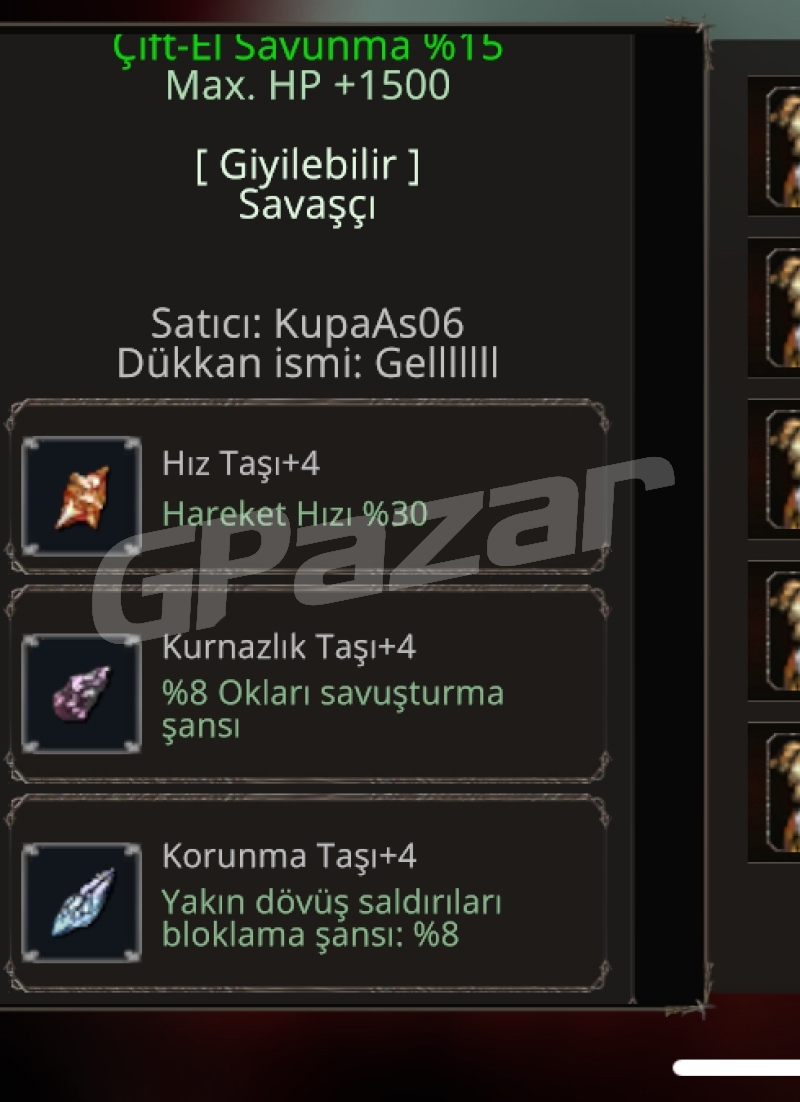Select the fourth item slot in right column

(x=774, y=630)
